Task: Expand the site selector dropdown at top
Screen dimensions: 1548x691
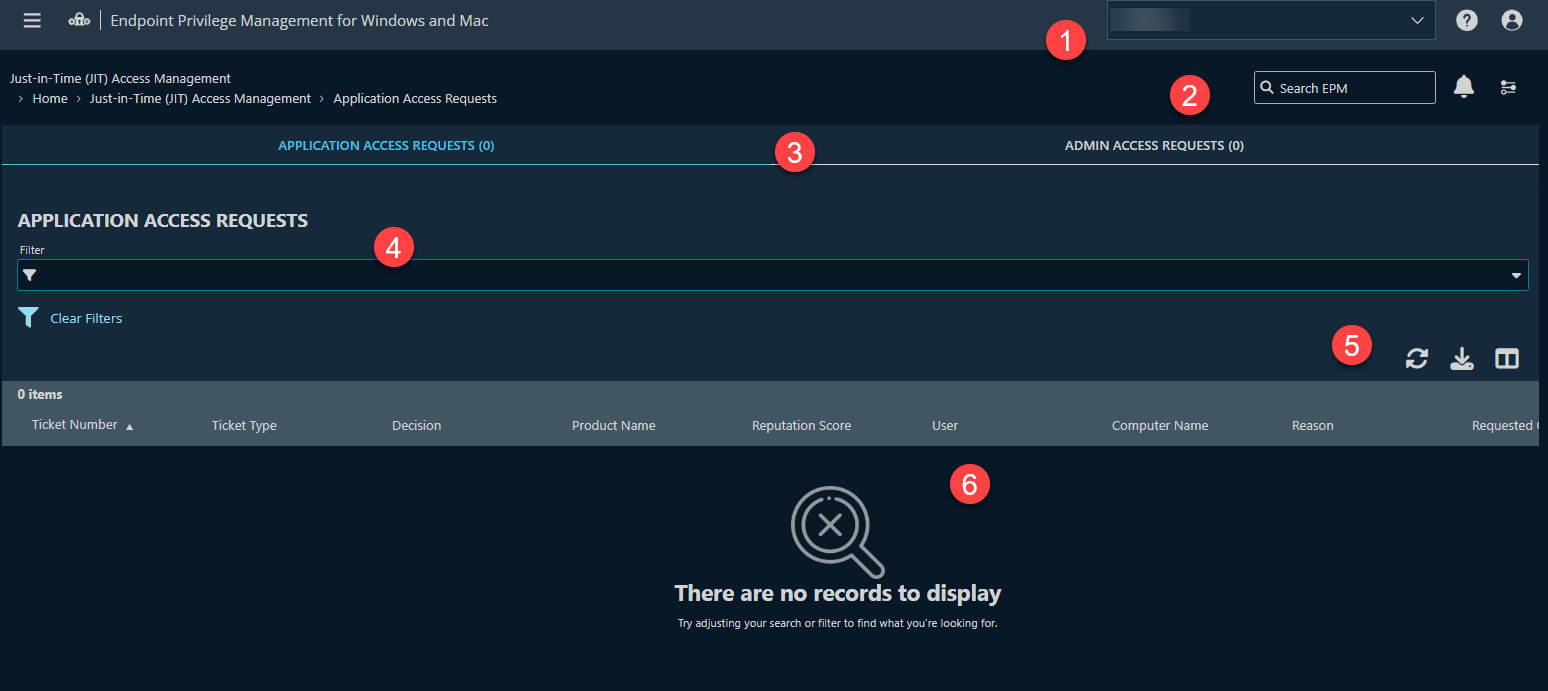Action: [1417, 20]
